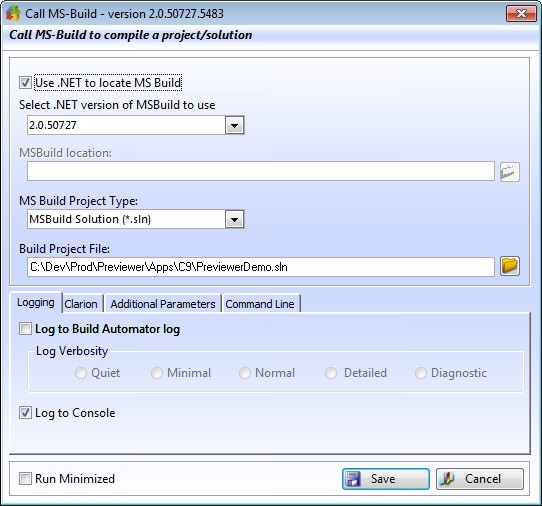Click the application icon in the title bar
The height and width of the screenshot is (506, 542).
coord(13,13)
